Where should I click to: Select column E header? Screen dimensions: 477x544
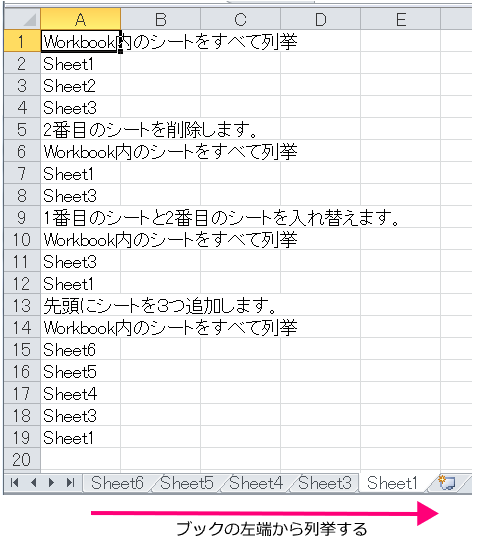click(x=401, y=19)
